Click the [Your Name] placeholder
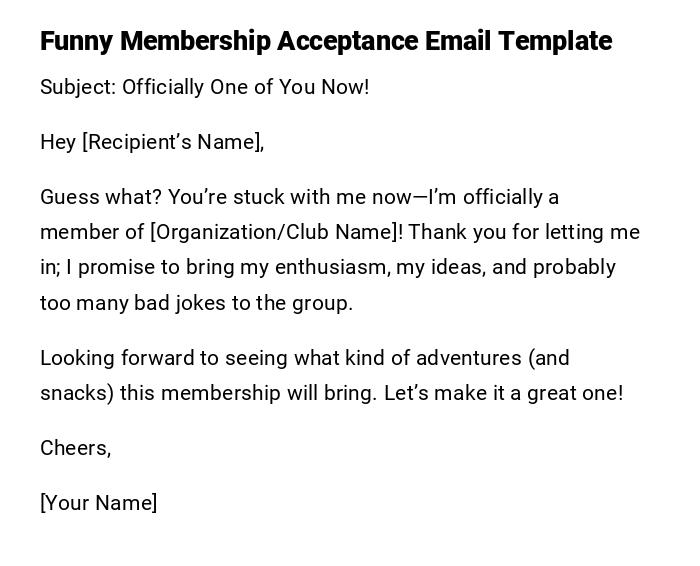Viewport: 700px width, 566px height. click(98, 503)
